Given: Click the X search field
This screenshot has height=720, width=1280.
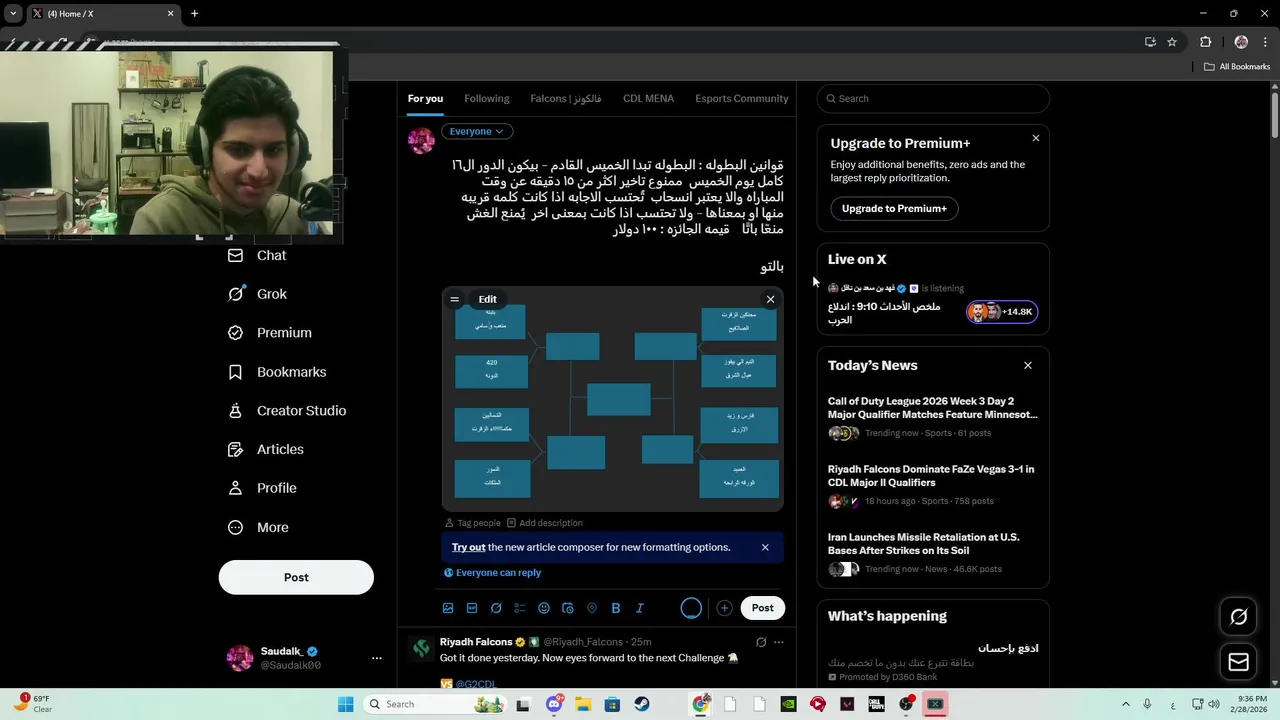Looking at the screenshot, I should pos(933,98).
